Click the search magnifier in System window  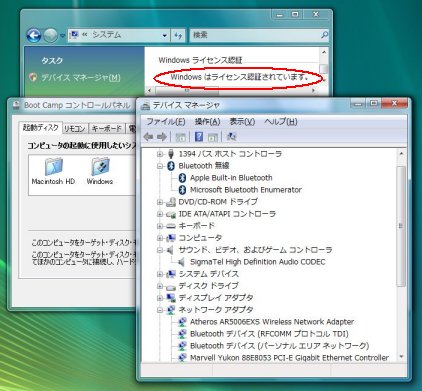[324, 35]
